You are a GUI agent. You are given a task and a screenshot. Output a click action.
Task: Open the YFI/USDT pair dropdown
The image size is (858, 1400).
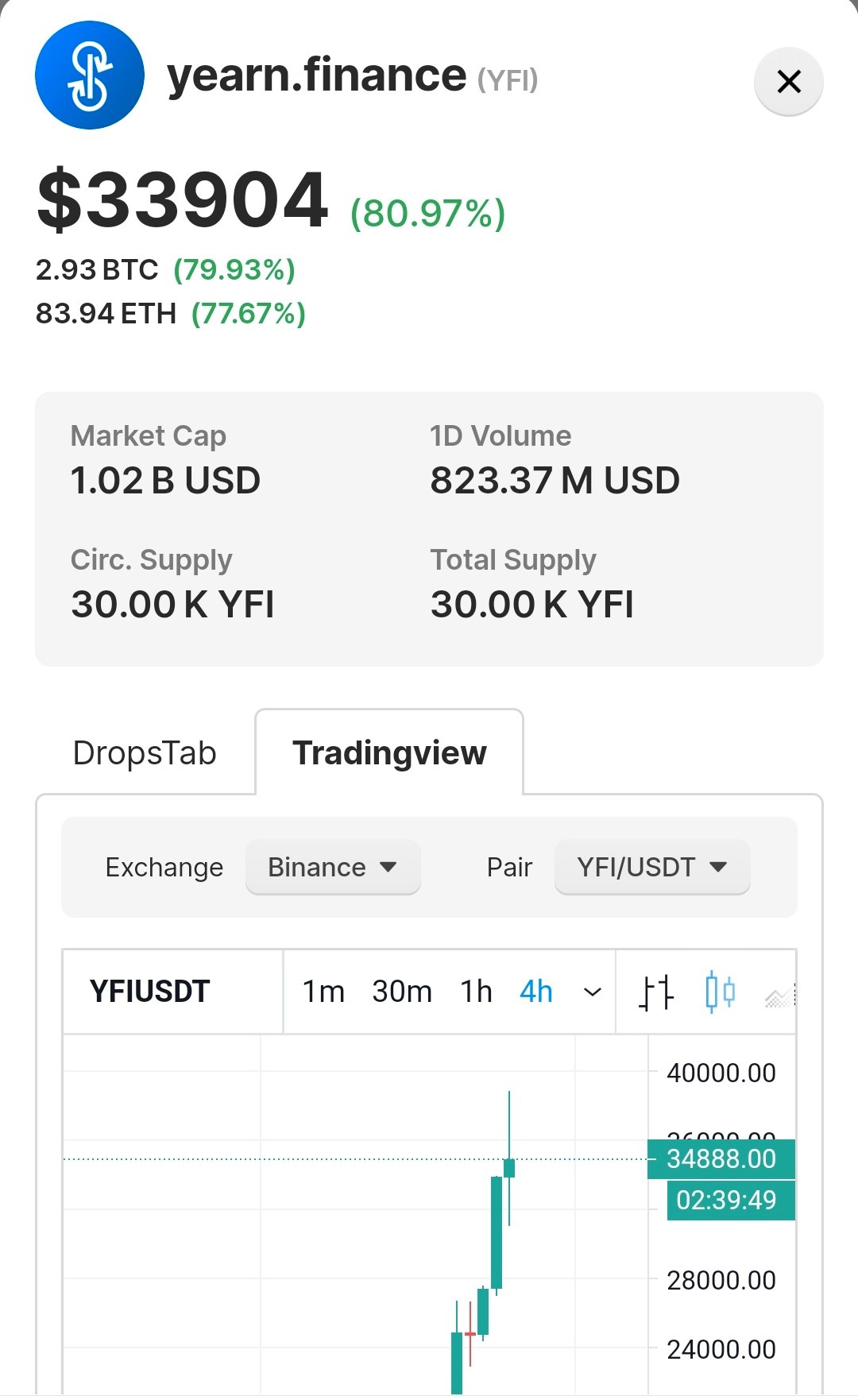[x=651, y=867]
